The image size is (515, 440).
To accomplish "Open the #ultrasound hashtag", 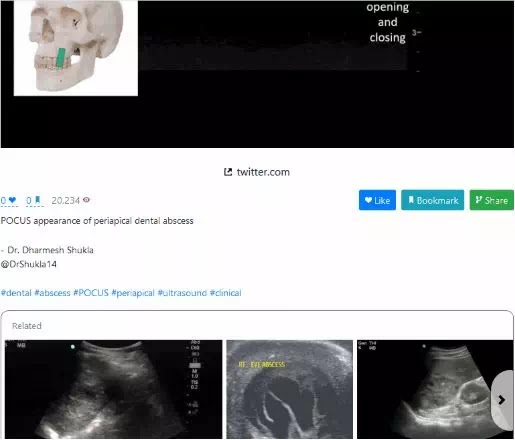I will click(182, 293).
